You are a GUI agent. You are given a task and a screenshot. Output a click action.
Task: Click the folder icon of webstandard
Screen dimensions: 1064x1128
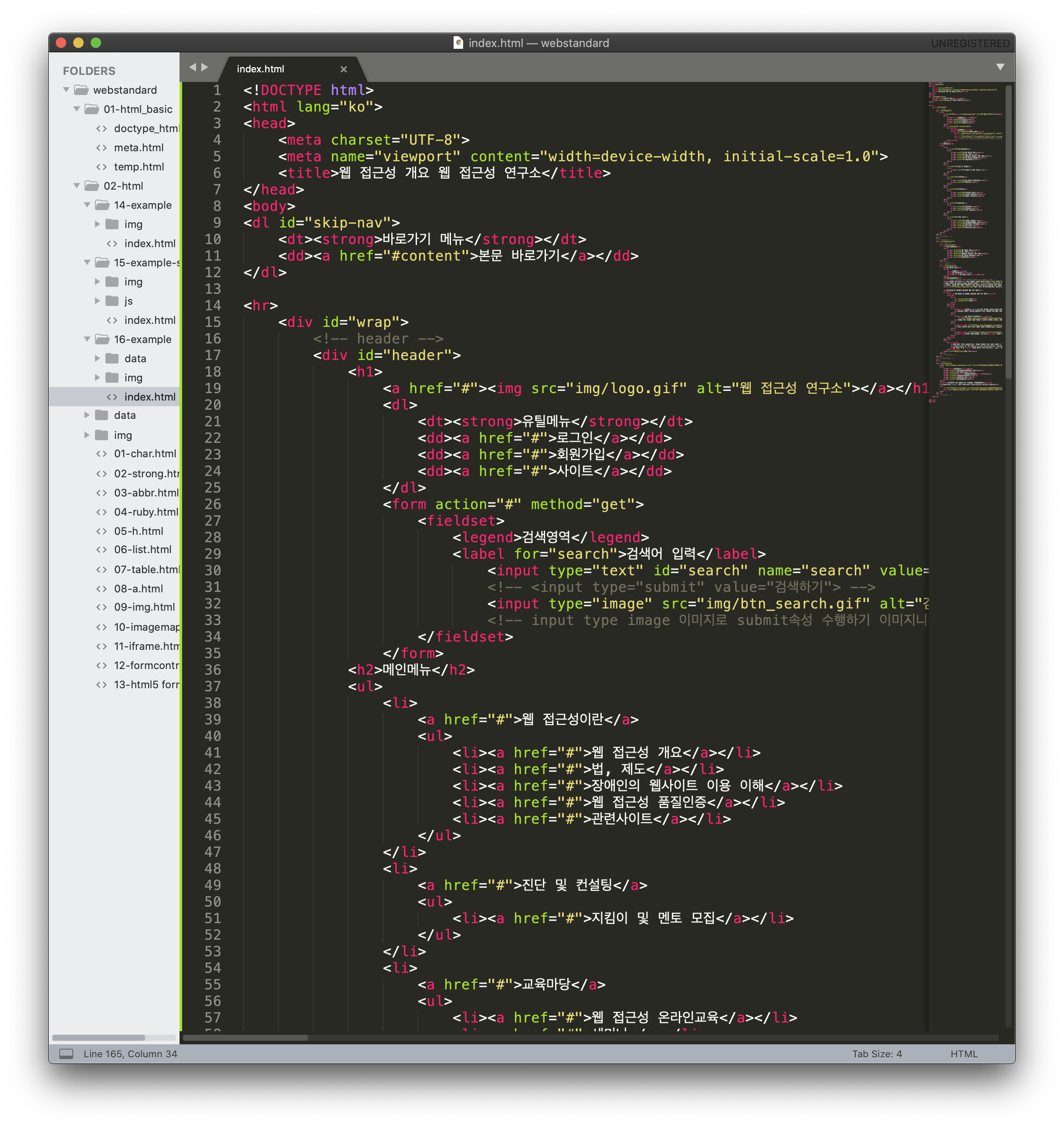point(81,90)
